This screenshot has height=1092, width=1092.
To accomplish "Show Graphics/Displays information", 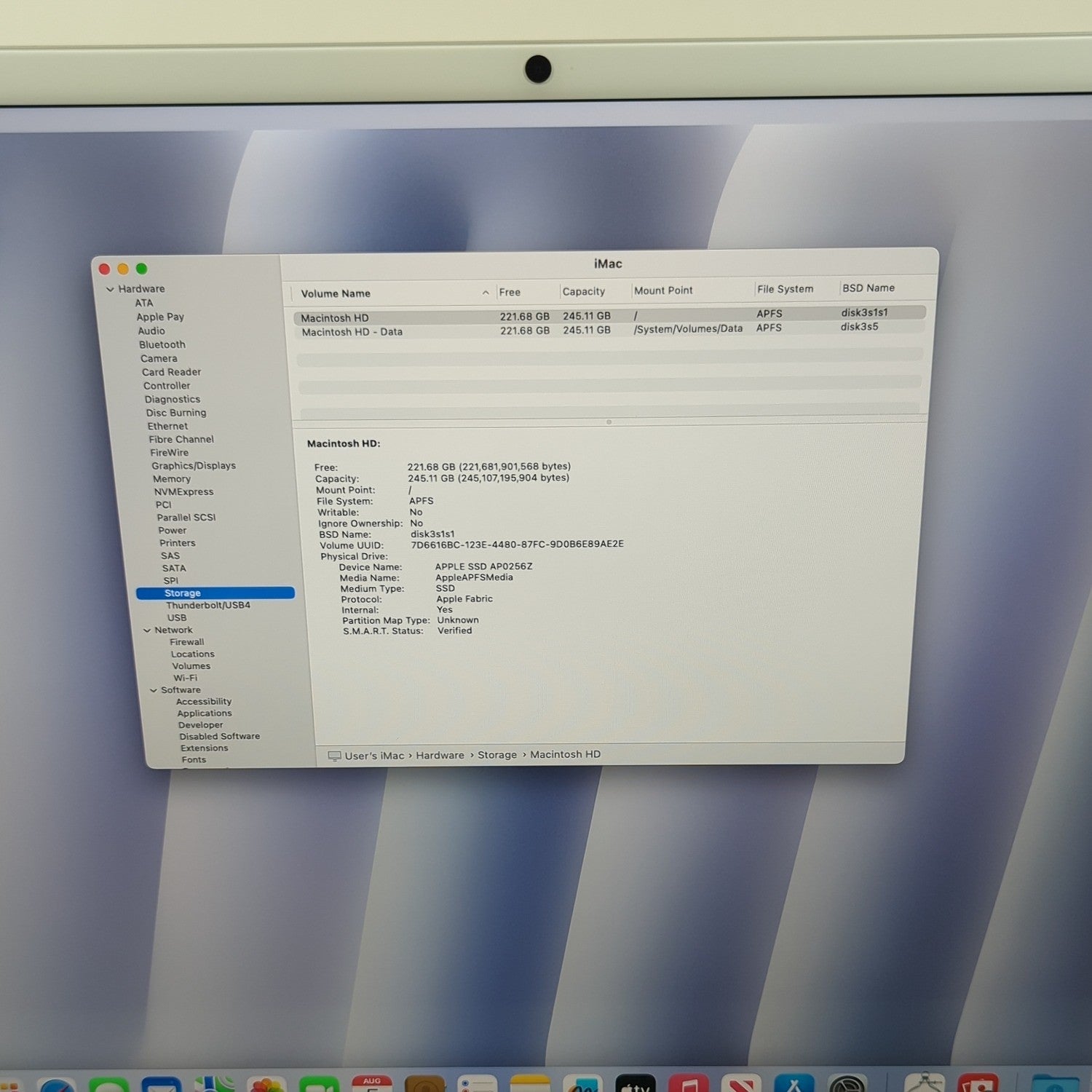I will [194, 466].
